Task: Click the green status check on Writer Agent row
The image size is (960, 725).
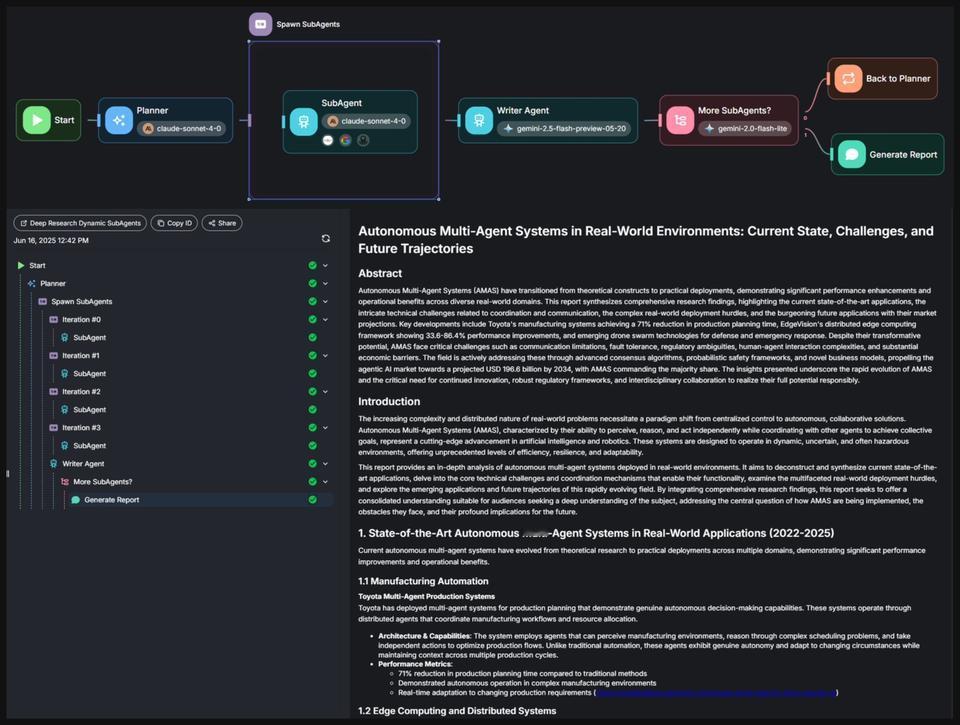Action: 312,464
